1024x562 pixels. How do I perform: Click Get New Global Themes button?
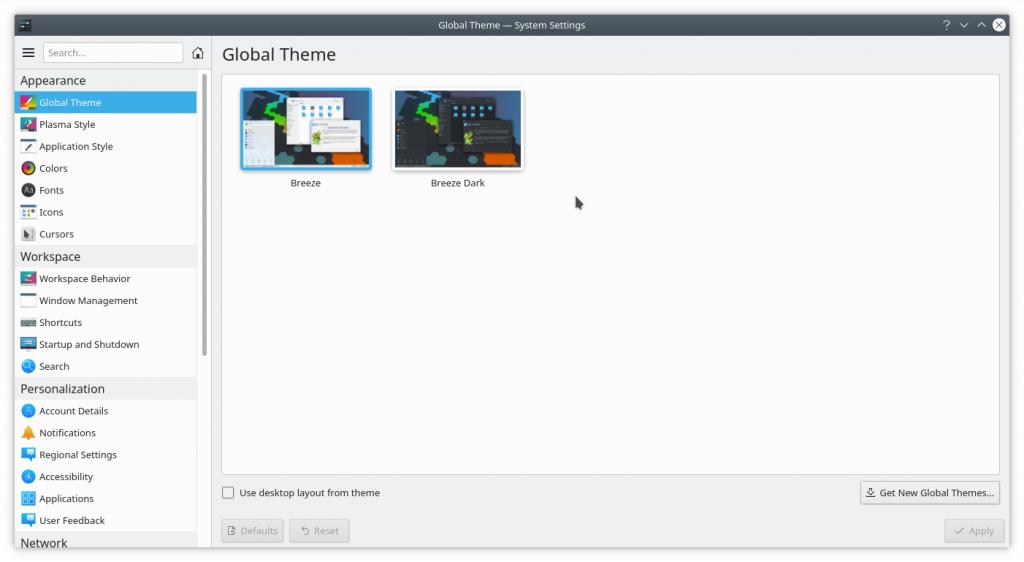tap(929, 493)
